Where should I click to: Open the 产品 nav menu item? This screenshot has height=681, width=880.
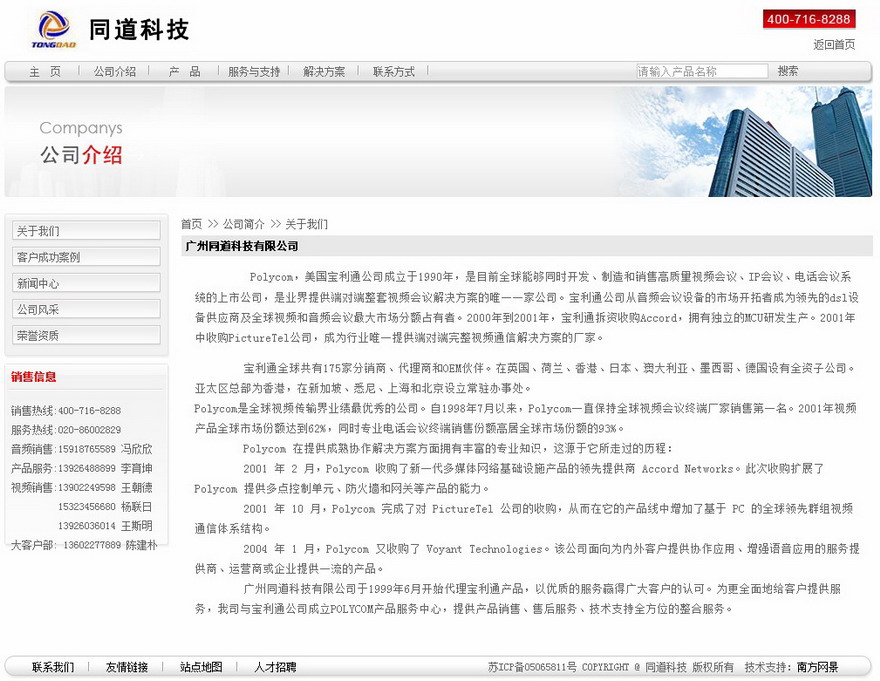(185, 71)
